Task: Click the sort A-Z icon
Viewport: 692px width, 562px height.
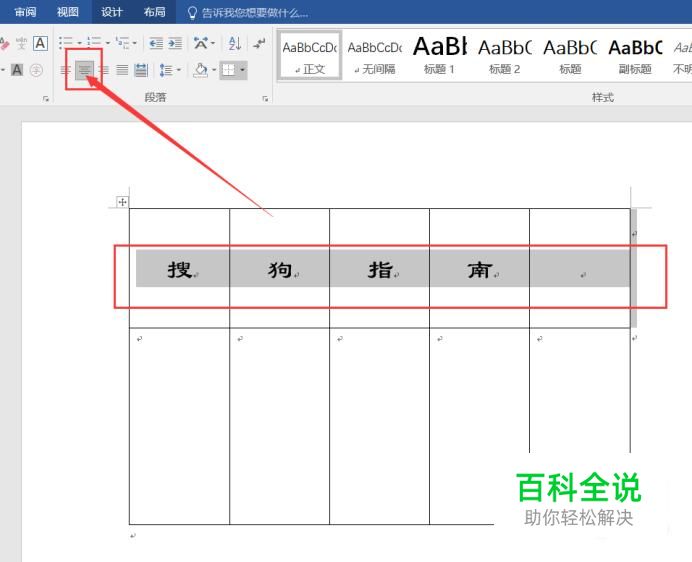Action: point(235,43)
